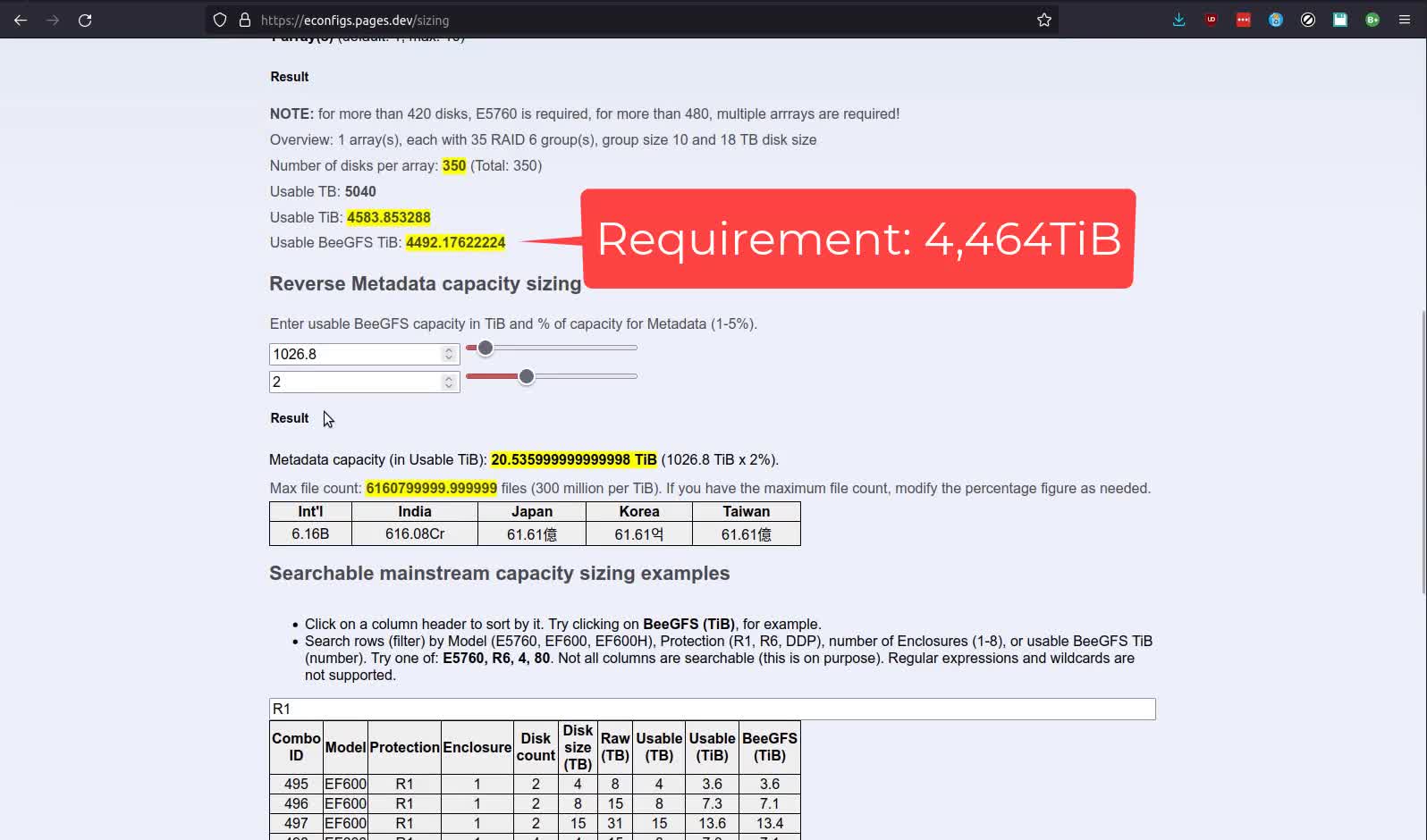Image resolution: width=1427 pixels, height=840 pixels.
Task: Select Combo ID 496 cell
Action: pyautogui.click(x=296, y=803)
